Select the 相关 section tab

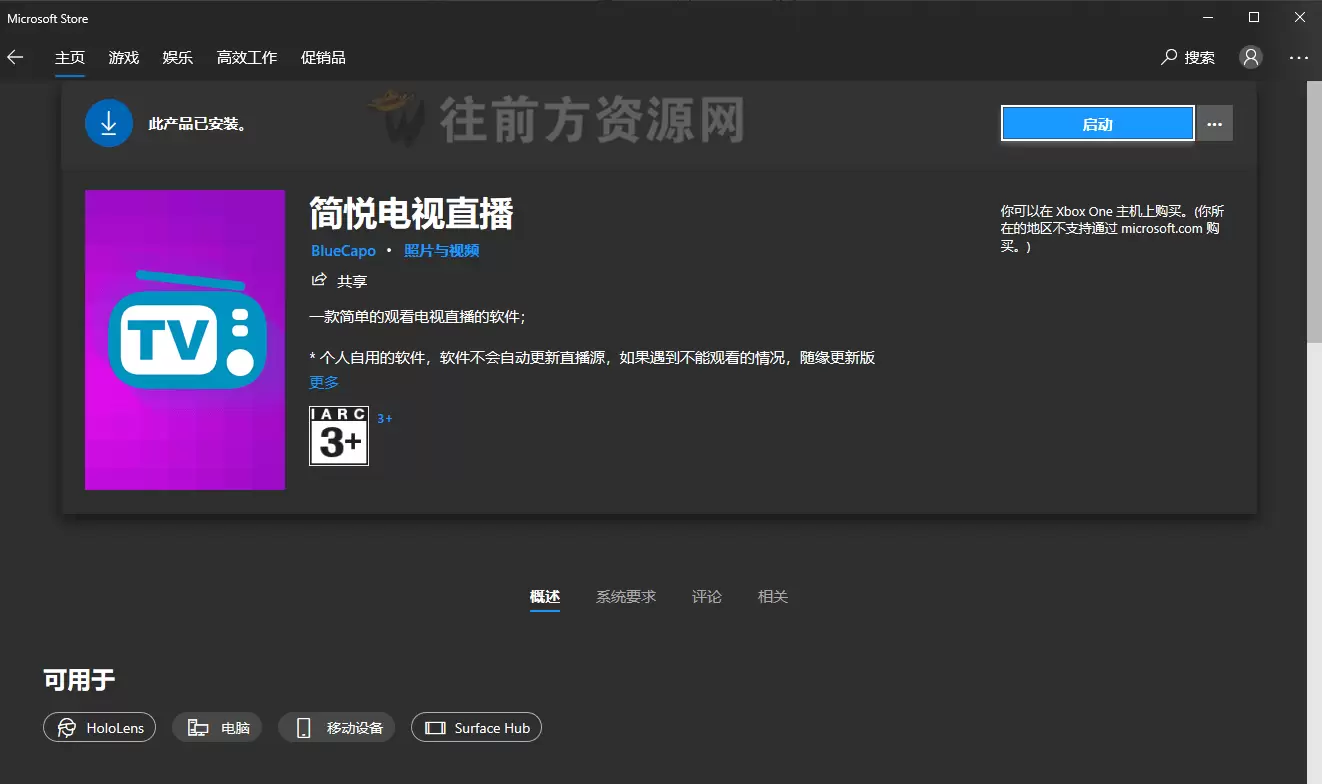(x=773, y=597)
